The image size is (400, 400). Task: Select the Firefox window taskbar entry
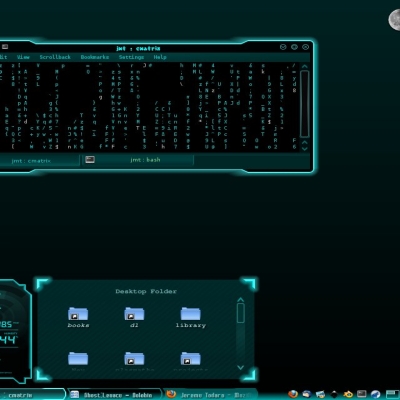tap(211, 395)
